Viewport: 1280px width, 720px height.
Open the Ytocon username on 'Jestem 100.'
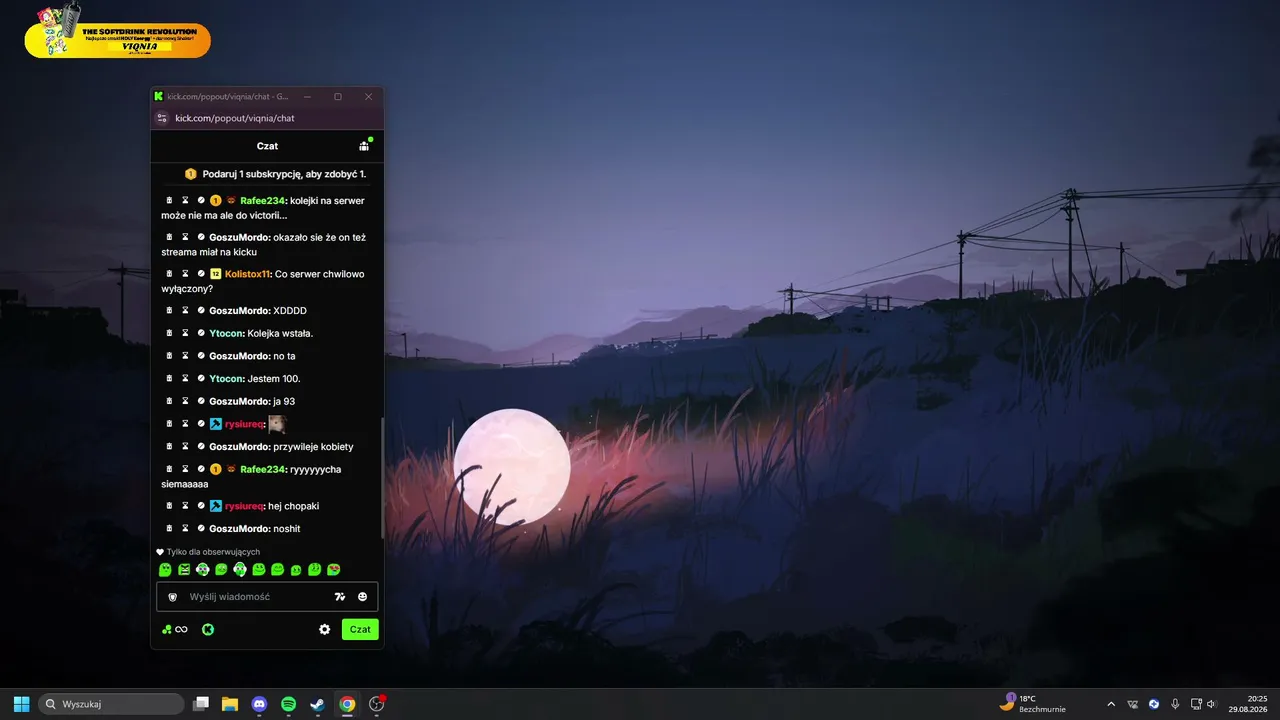226,379
